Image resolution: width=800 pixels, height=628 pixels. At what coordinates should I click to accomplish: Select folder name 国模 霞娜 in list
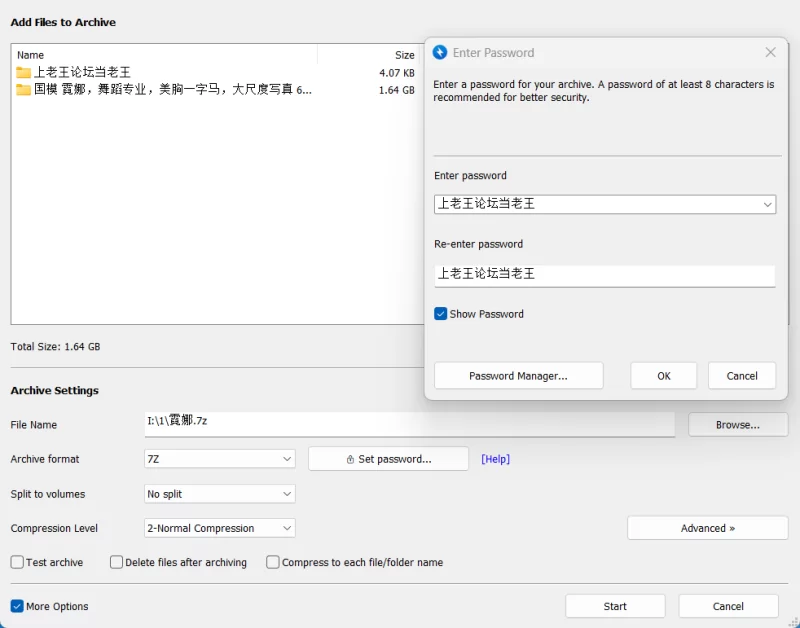(x=173, y=90)
